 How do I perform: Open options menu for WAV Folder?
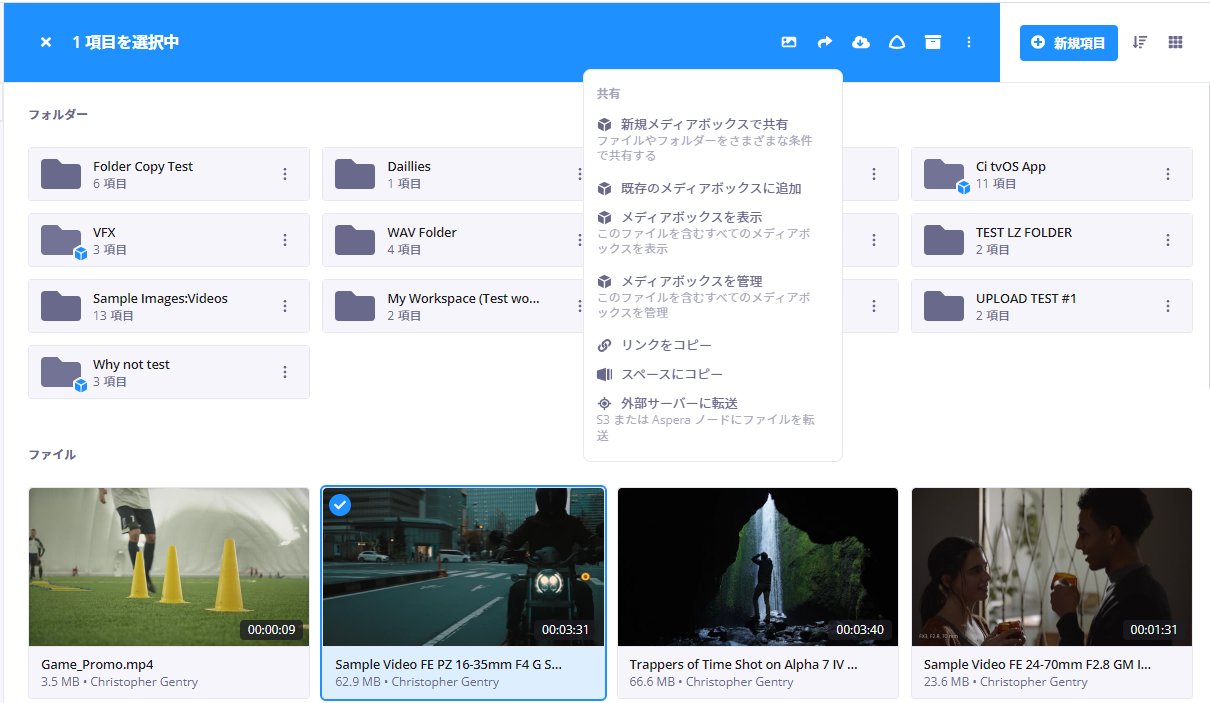[579, 240]
